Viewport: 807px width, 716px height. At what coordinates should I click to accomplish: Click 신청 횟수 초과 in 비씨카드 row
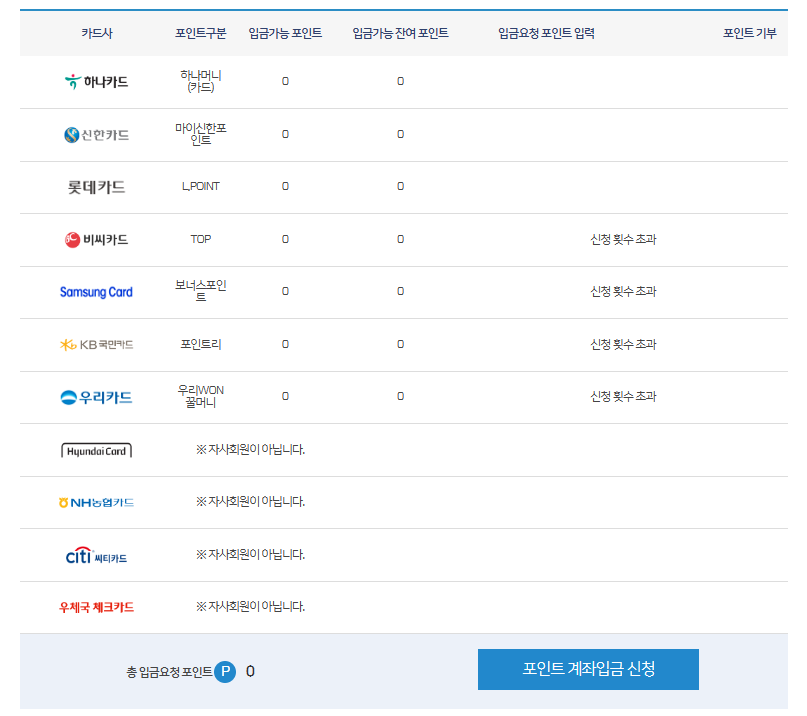point(623,239)
